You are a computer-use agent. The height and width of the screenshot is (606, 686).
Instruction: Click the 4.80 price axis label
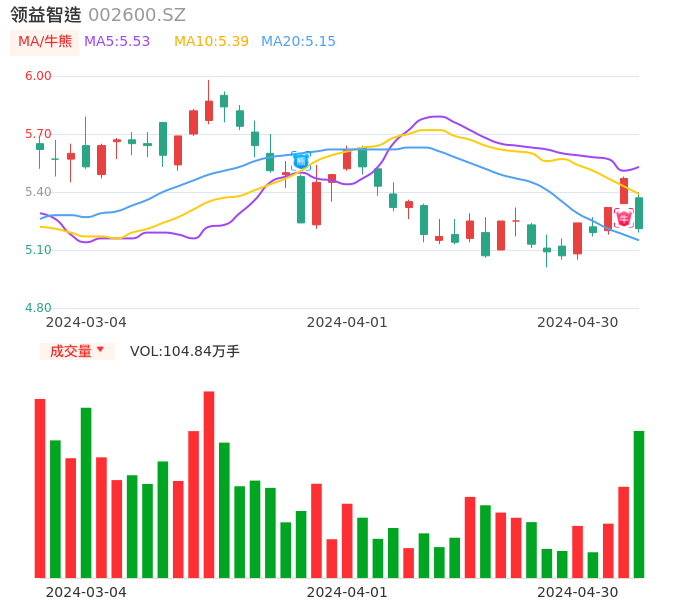[x=37, y=308]
